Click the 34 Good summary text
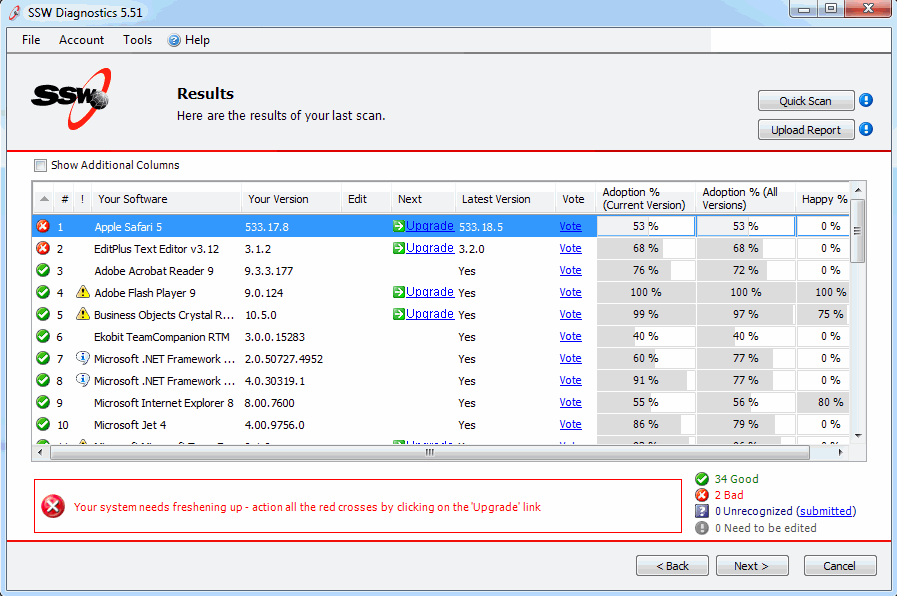The width and height of the screenshot is (897, 596). click(x=736, y=479)
